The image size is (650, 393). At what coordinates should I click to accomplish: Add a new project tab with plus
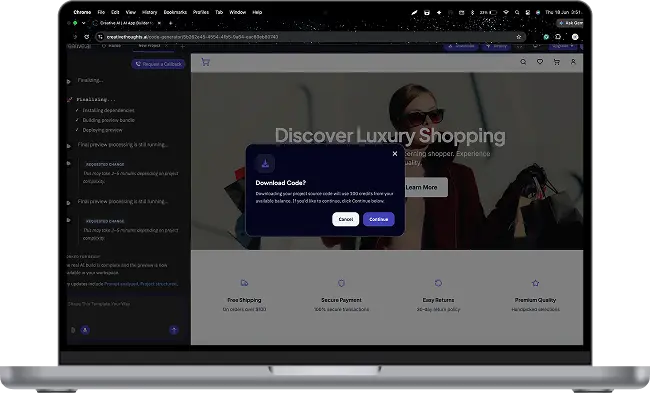[x=182, y=46]
